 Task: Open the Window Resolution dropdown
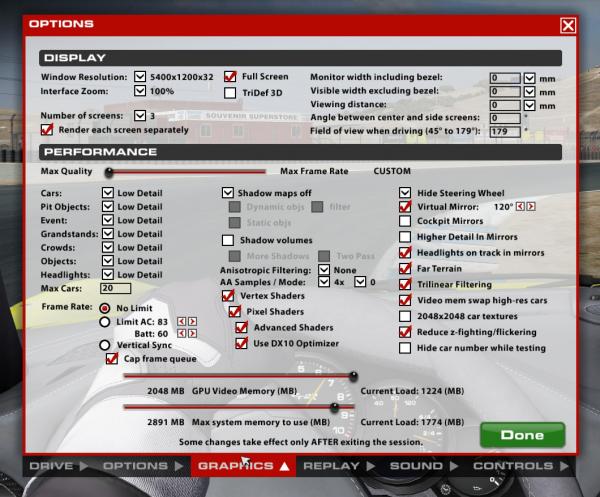tap(138, 77)
